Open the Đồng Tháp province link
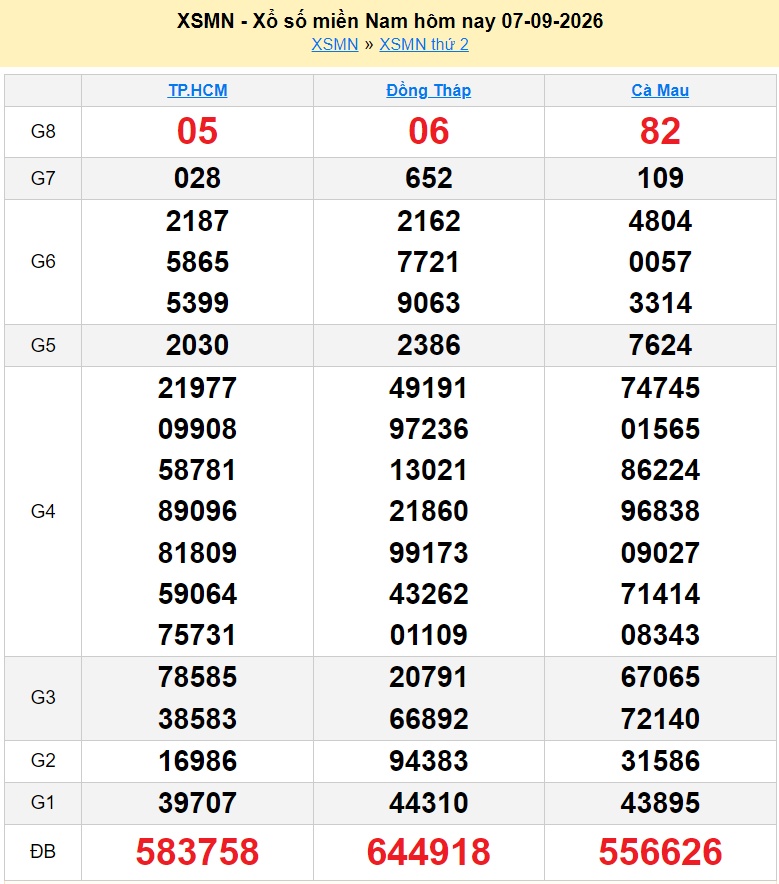The height and width of the screenshot is (884, 779). tap(428, 90)
